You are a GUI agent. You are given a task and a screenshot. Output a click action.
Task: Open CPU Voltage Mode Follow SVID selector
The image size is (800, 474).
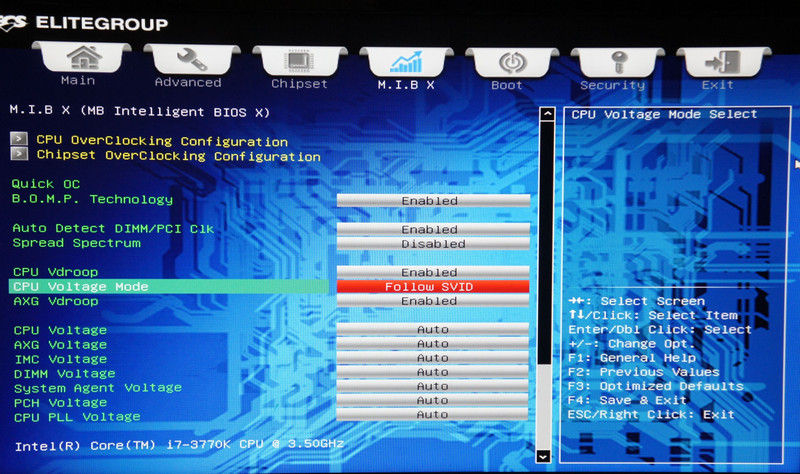pos(432,287)
